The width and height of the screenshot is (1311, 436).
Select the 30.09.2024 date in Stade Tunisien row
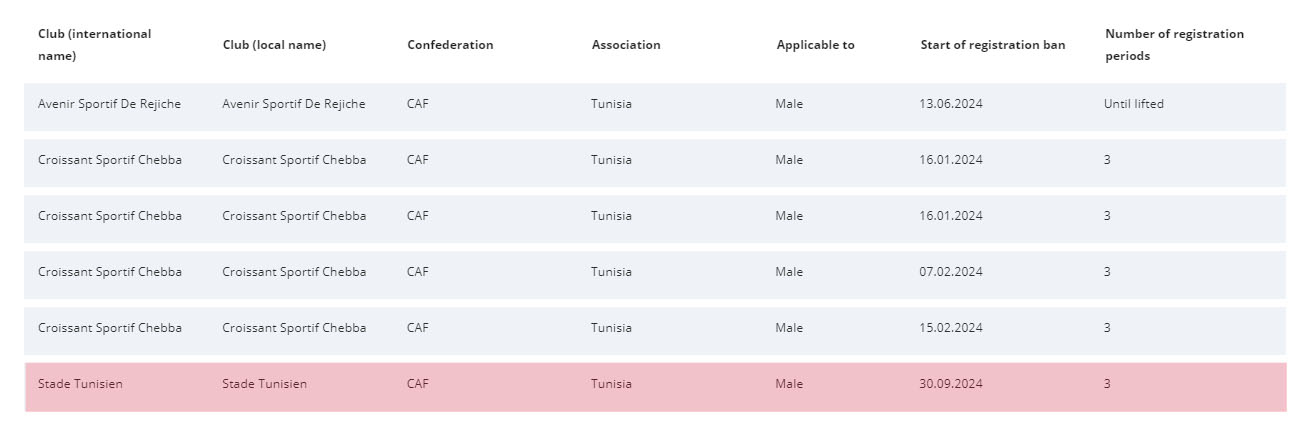click(951, 384)
